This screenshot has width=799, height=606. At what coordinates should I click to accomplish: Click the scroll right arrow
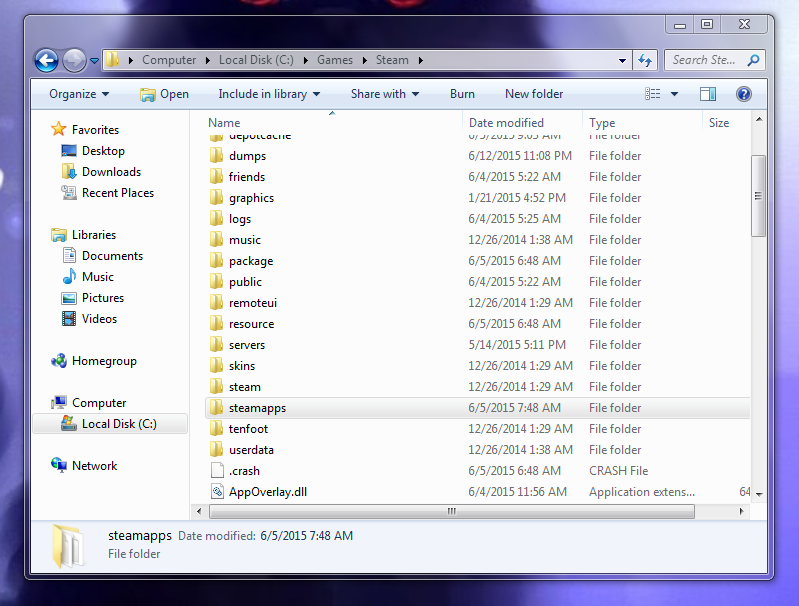point(741,511)
